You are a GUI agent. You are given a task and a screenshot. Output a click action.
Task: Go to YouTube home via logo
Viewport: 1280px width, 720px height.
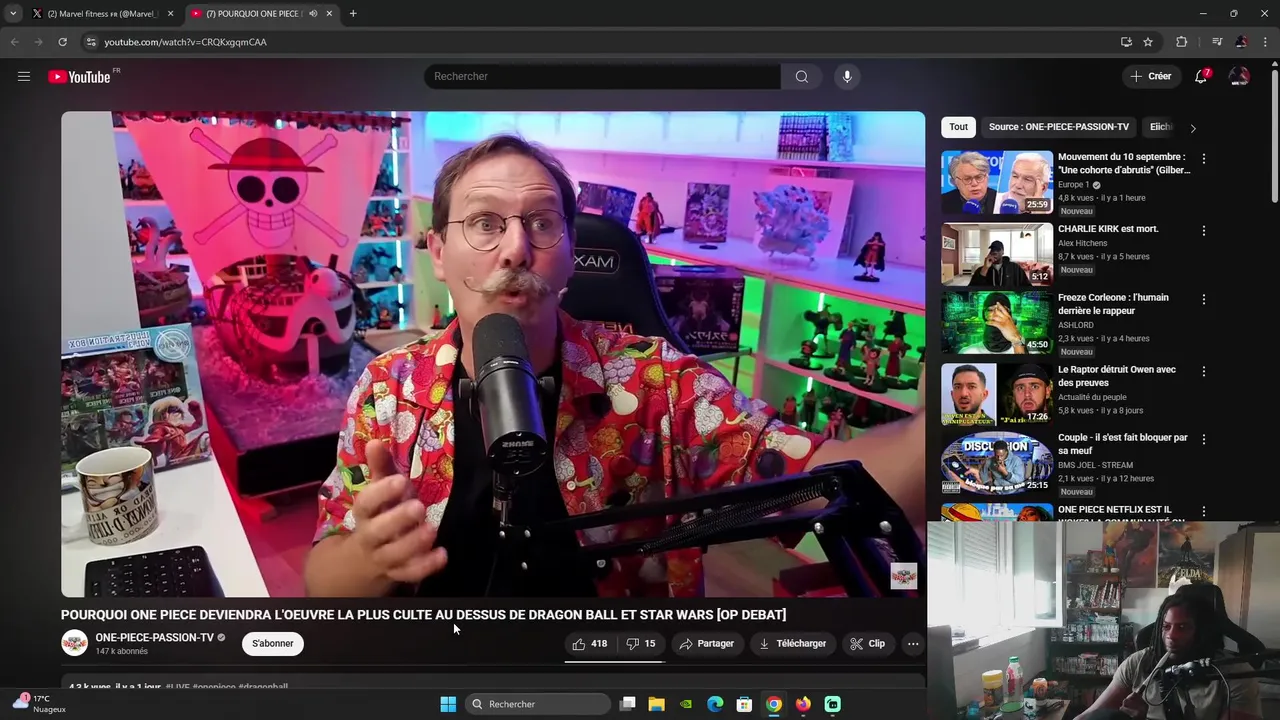(x=79, y=77)
